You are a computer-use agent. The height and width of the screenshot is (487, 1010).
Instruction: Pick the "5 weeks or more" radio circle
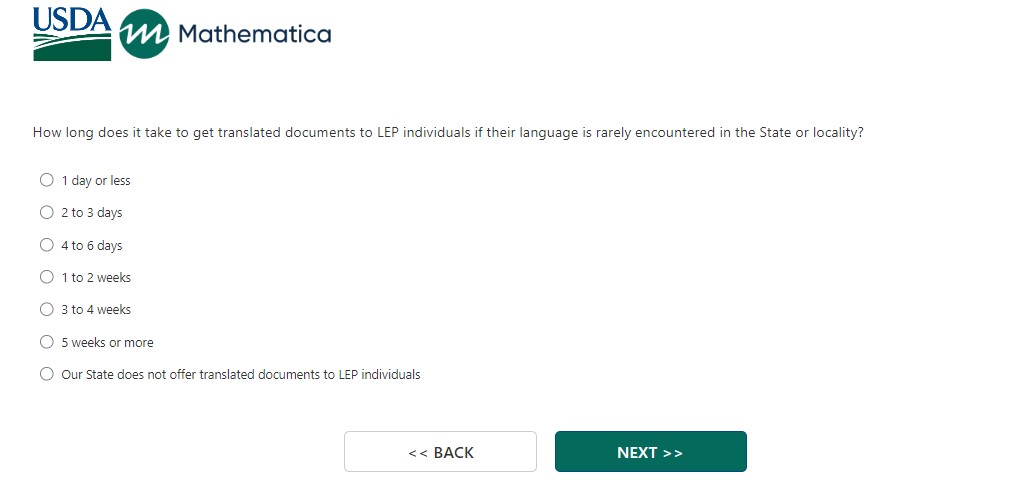(46, 342)
